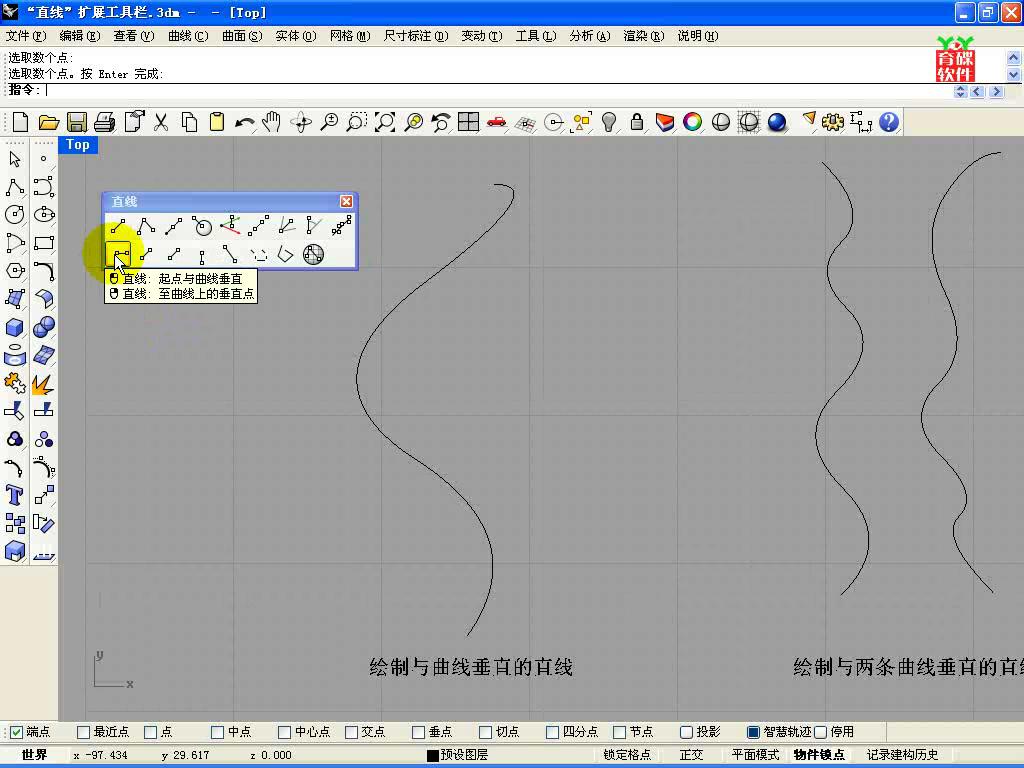1024x768 pixels.
Task: Click 记录建构历史 in status bar
Action: [x=903, y=755]
